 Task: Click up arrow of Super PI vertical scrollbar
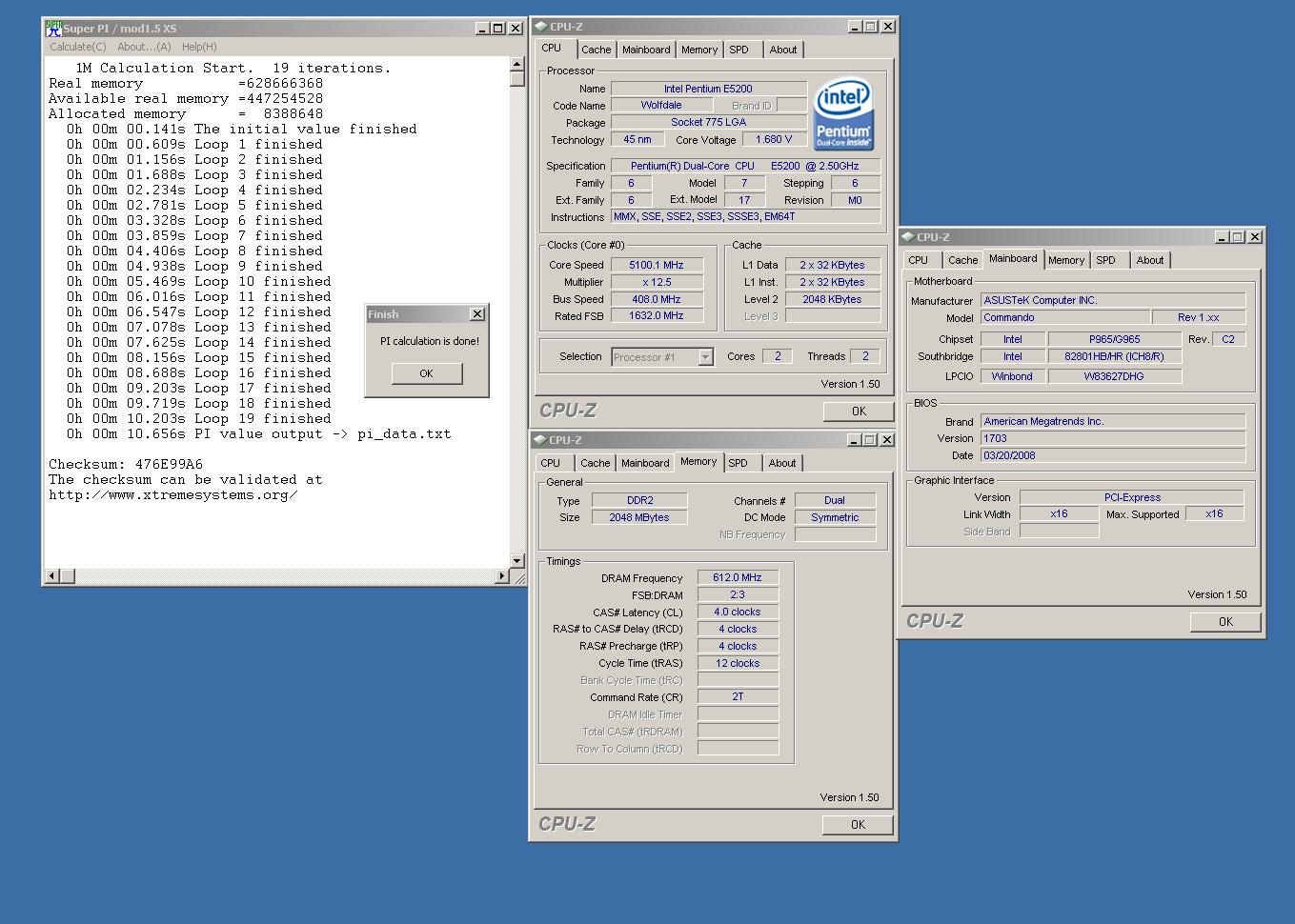click(x=517, y=64)
